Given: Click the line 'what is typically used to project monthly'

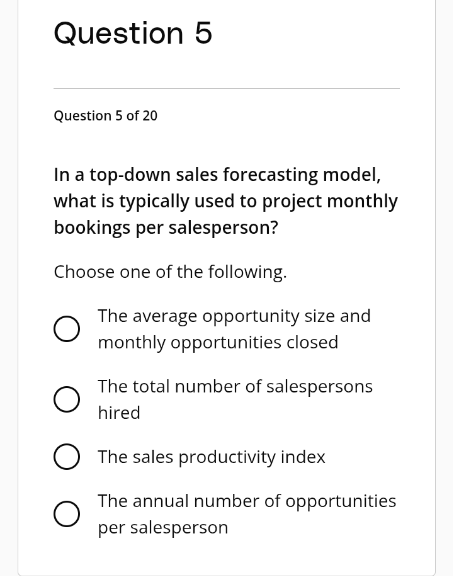Looking at the screenshot, I should (226, 201).
